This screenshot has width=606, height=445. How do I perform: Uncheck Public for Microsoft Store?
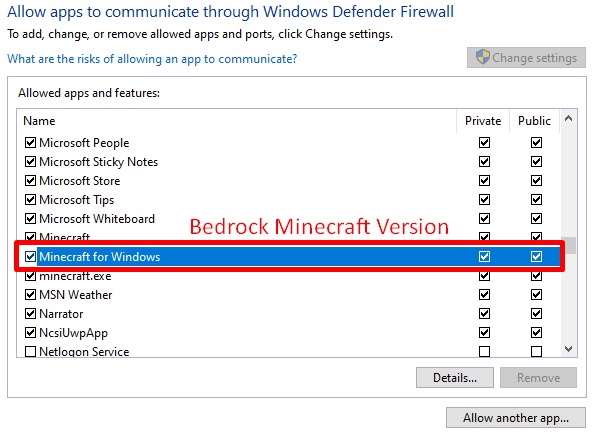[536, 181]
